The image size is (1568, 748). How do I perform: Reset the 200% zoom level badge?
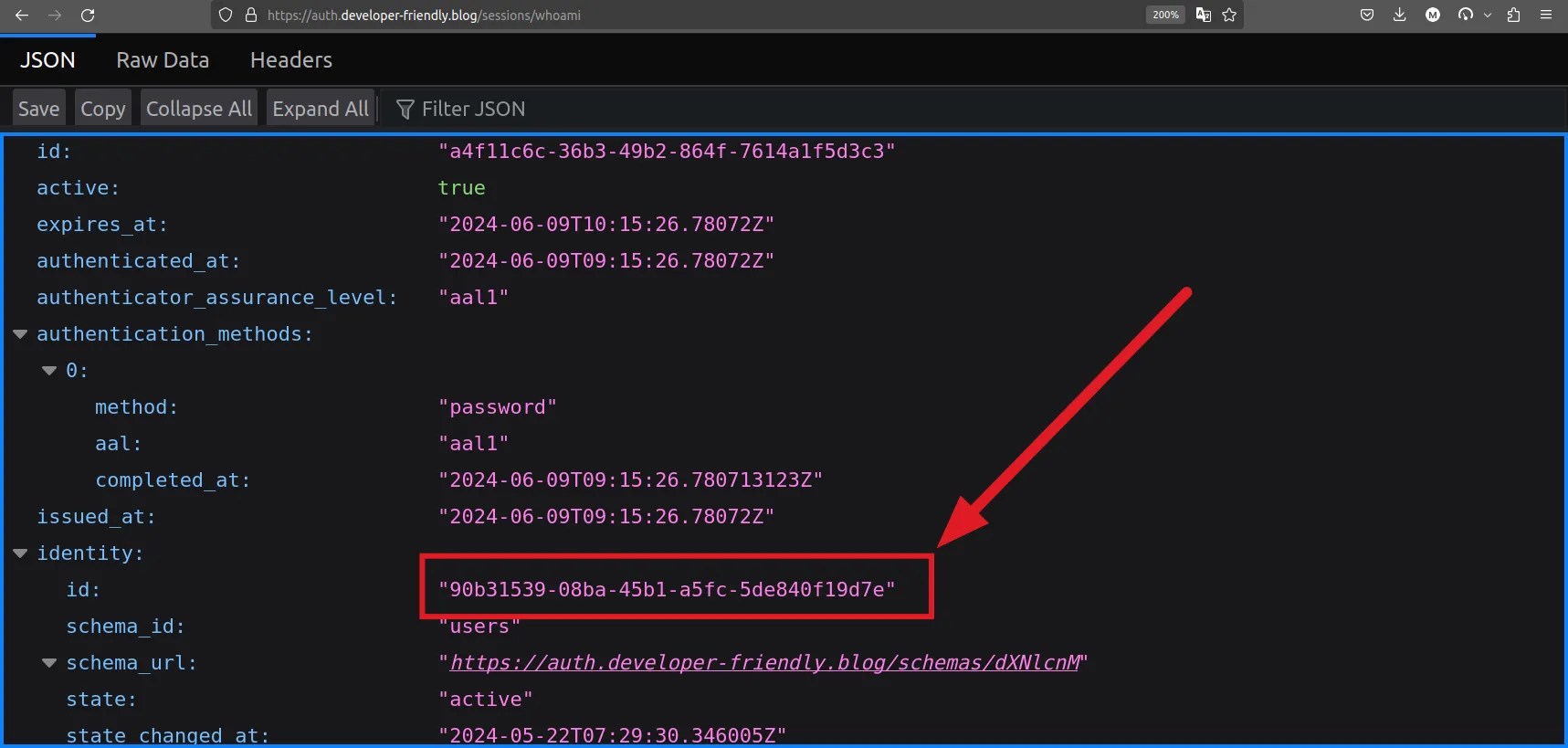[x=1165, y=15]
